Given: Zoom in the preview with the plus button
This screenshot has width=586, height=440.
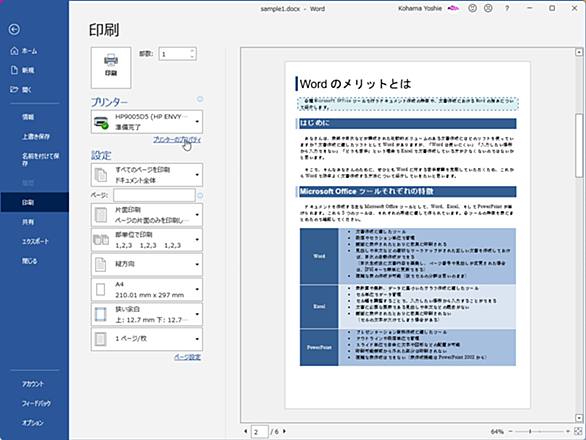Looking at the screenshot, I should pos(568,431).
